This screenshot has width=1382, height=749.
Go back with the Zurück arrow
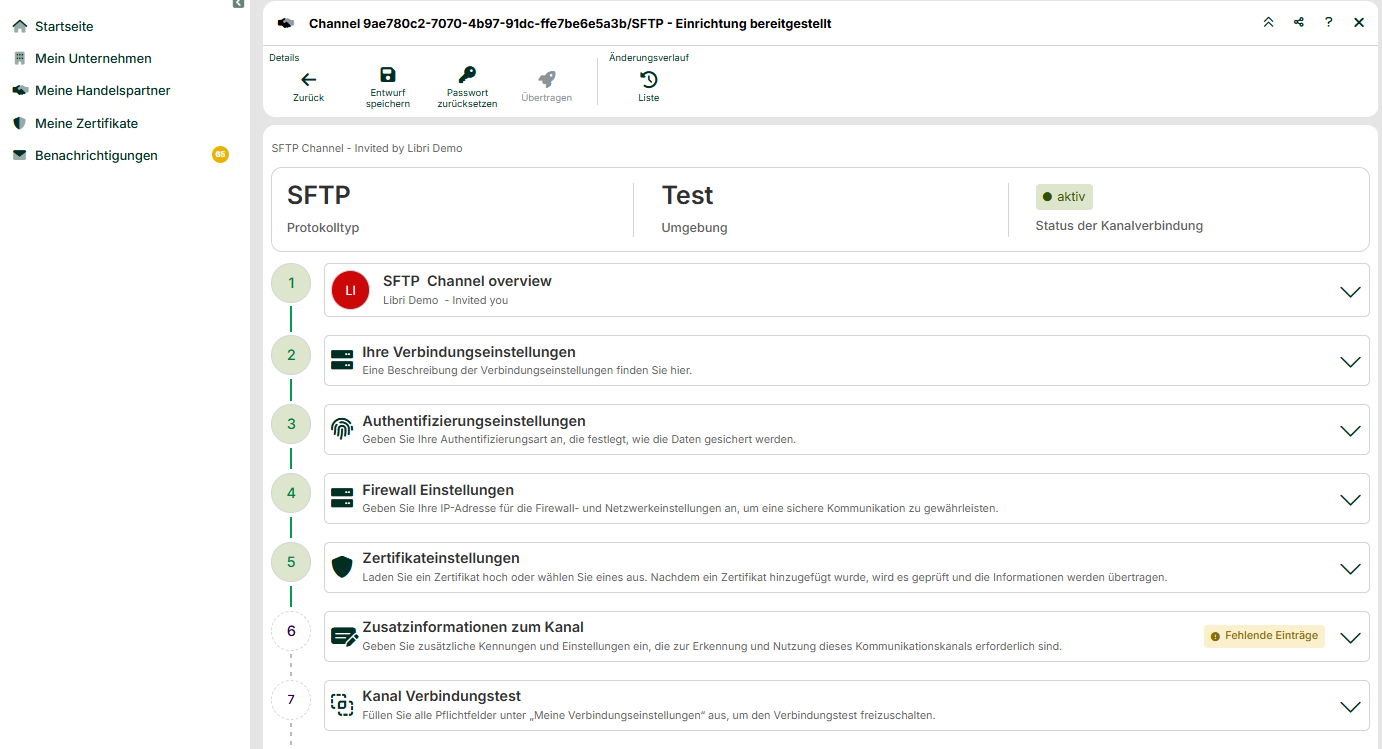click(308, 80)
